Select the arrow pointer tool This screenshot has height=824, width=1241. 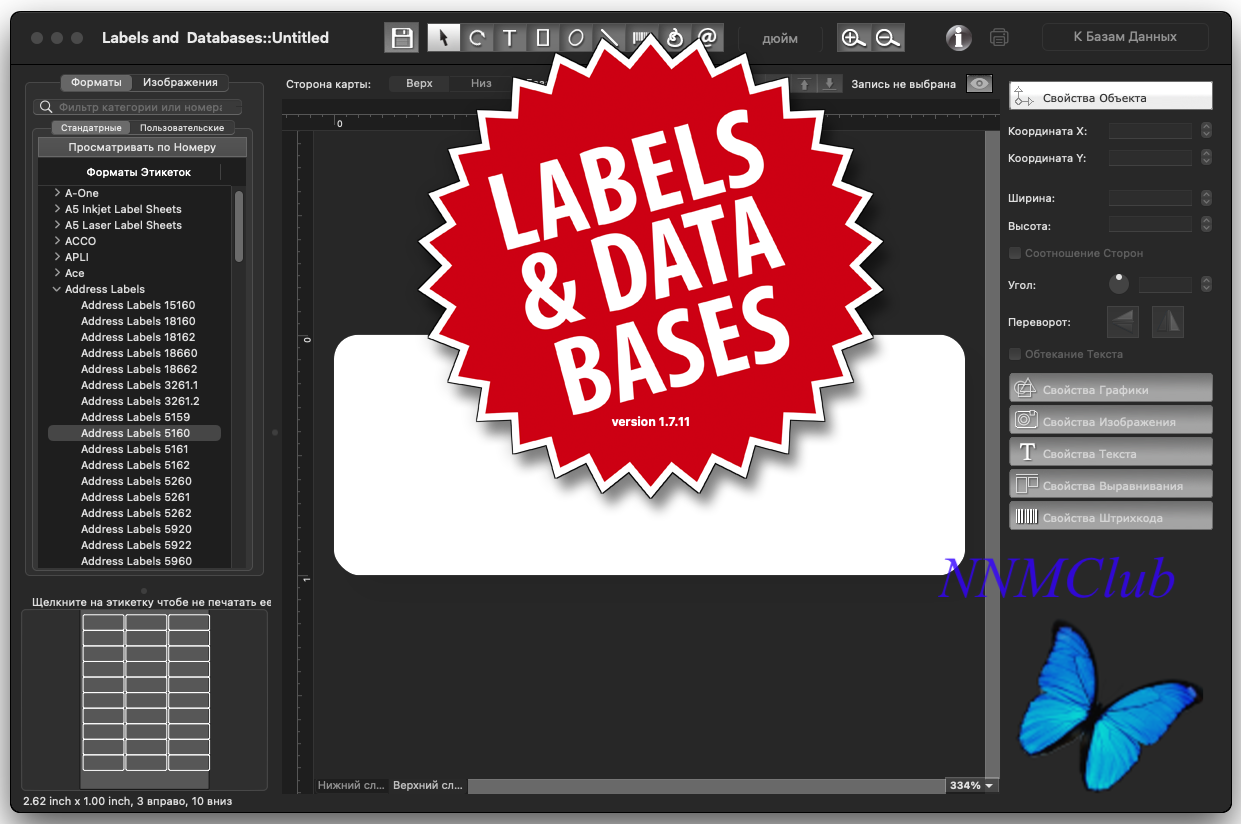pyautogui.click(x=443, y=38)
